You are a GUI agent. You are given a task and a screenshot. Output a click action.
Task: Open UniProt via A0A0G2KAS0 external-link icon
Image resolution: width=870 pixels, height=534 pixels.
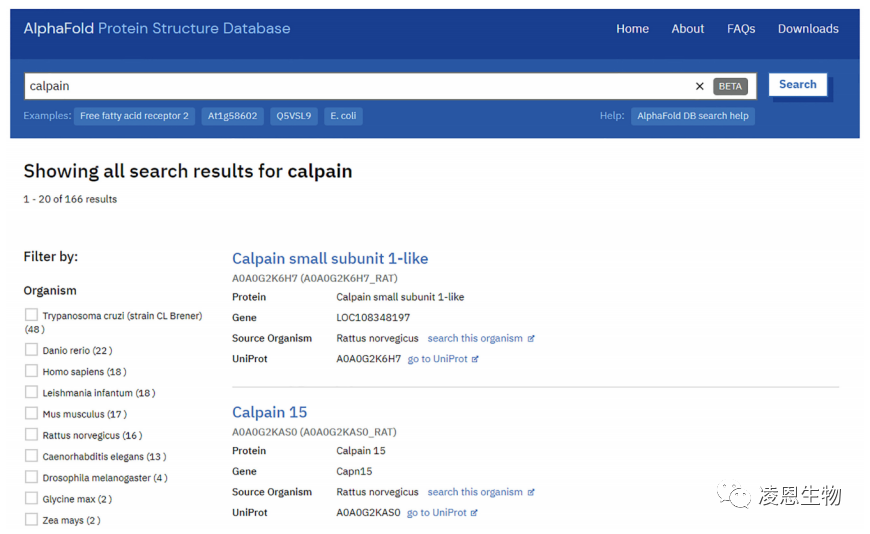tap(474, 513)
